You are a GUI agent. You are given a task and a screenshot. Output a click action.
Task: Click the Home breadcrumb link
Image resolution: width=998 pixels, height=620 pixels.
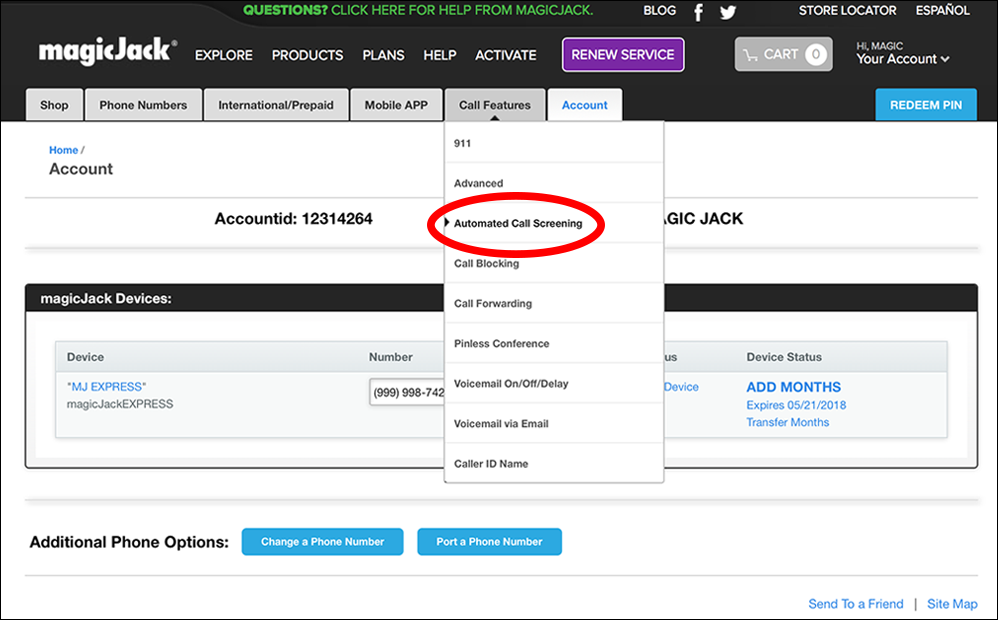[63, 149]
